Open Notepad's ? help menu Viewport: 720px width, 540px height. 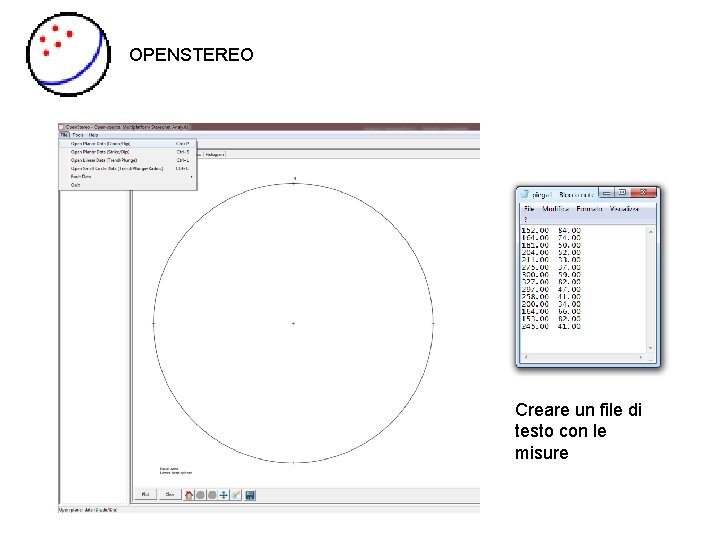pos(526,219)
